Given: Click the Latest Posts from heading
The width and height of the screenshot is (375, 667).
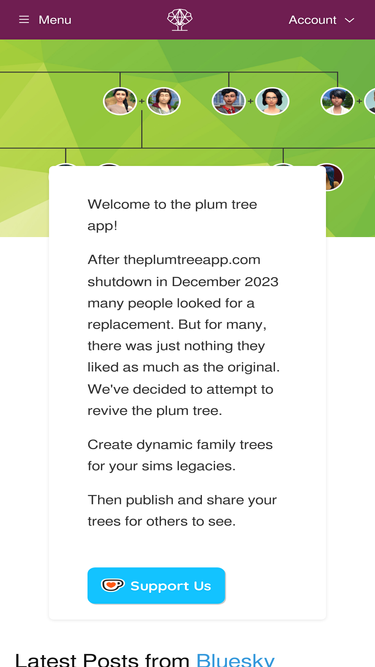Looking at the screenshot, I should pyautogui.click(x=102, y=660).
